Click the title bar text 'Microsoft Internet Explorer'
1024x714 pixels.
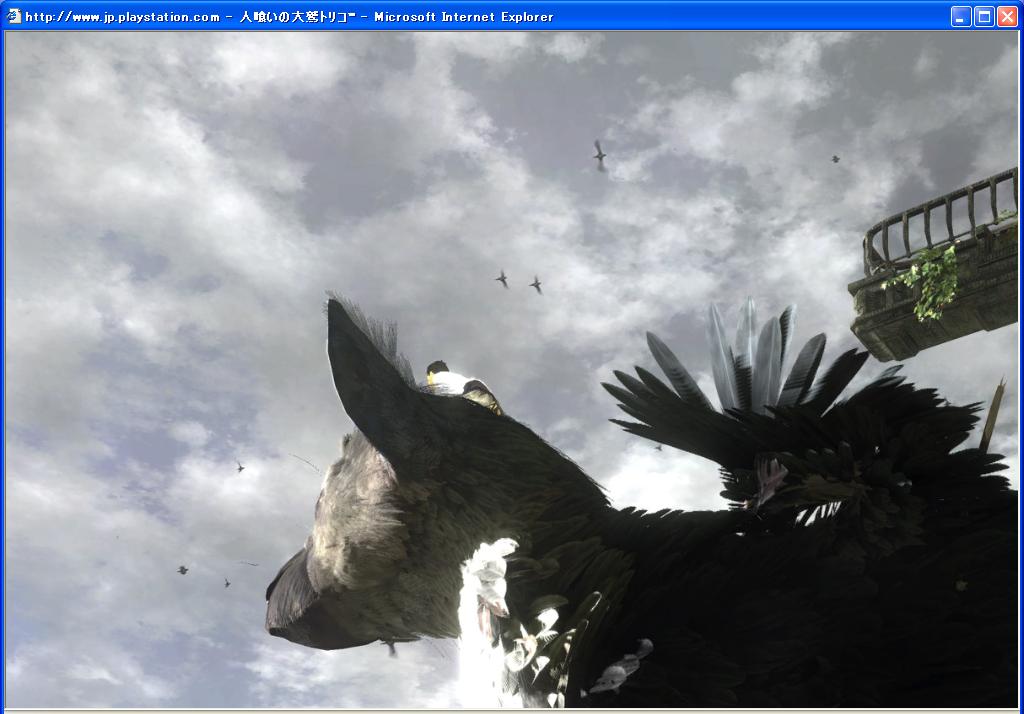(x=464, y=17)
